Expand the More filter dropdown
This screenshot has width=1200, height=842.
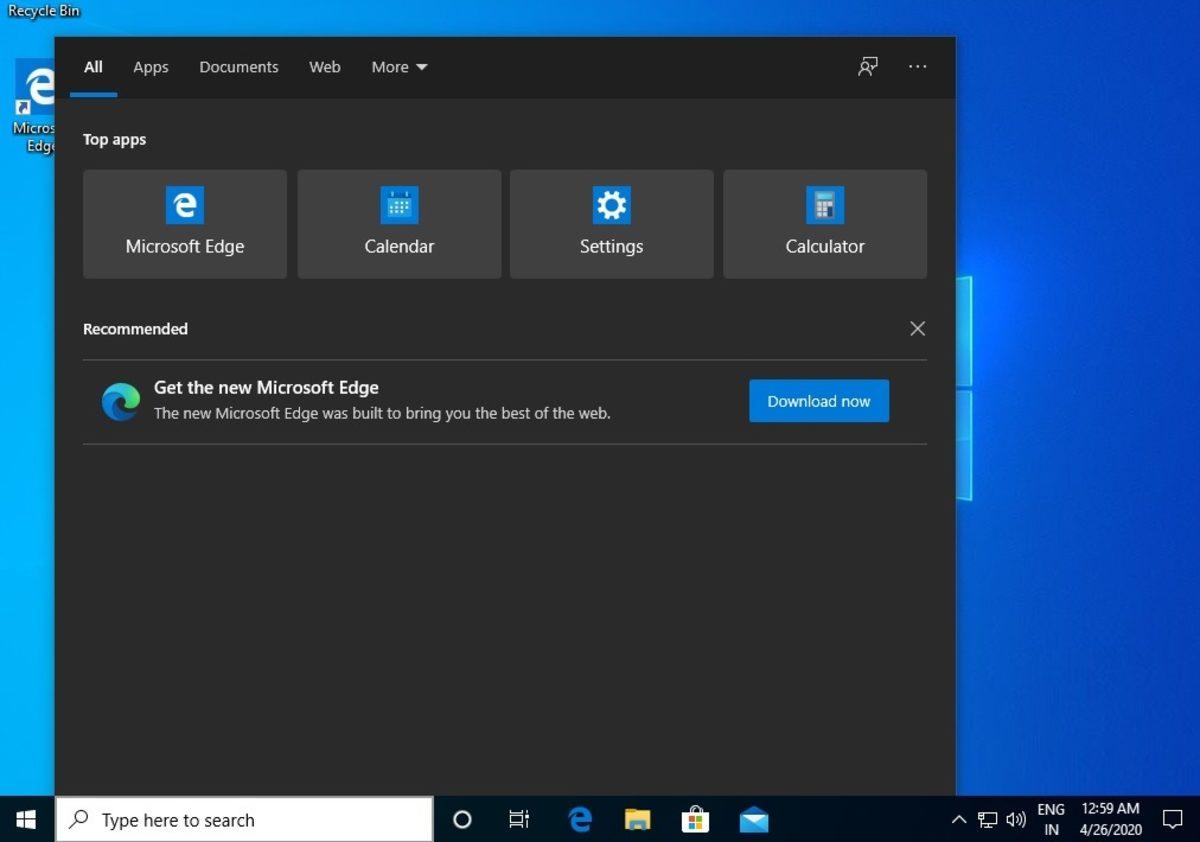pyautogui.click(x=398, y=66)
